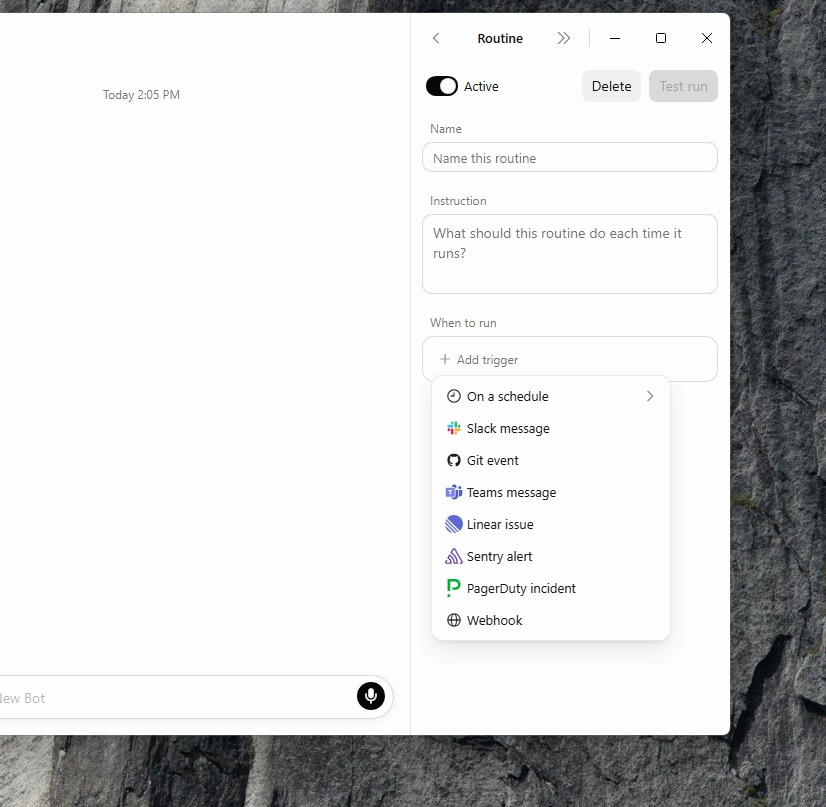Select Sentry alert trigger
Viewport: 826px width, 807px height.
(550, 556)
